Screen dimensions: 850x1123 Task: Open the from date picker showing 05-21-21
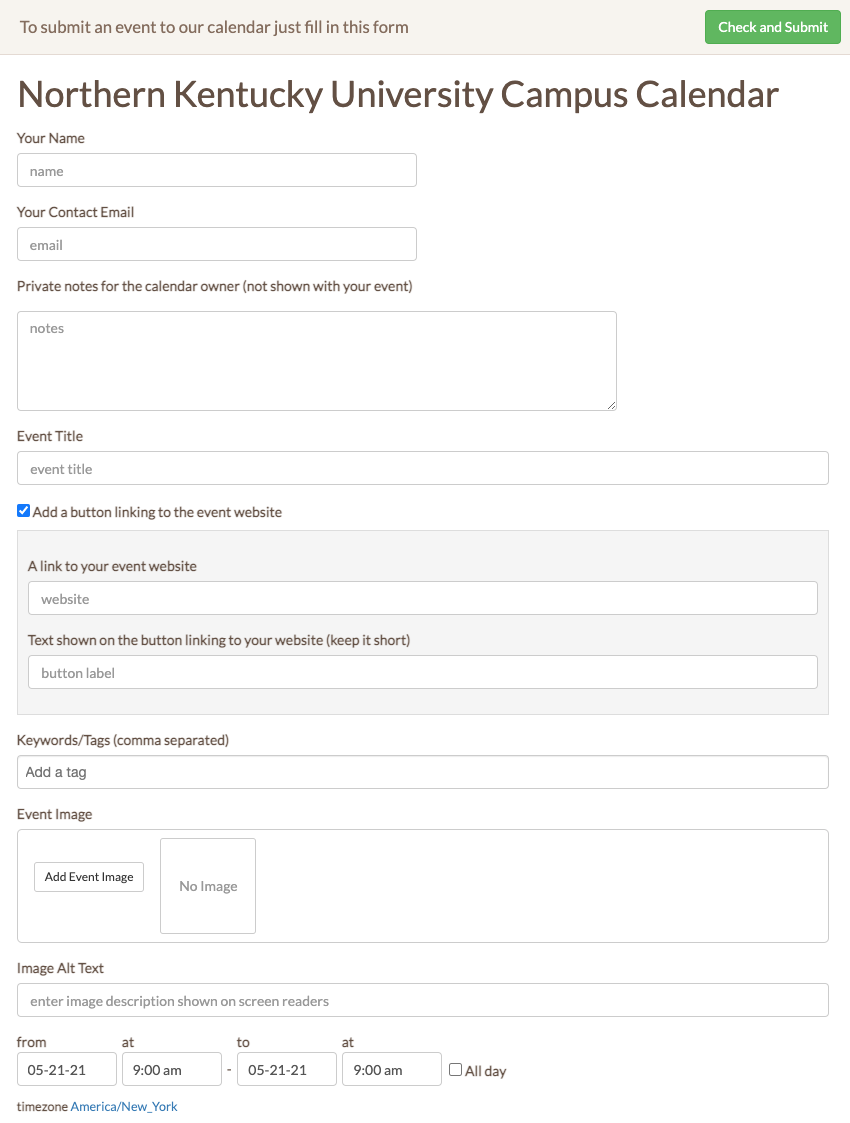[x=66, y=1069]
